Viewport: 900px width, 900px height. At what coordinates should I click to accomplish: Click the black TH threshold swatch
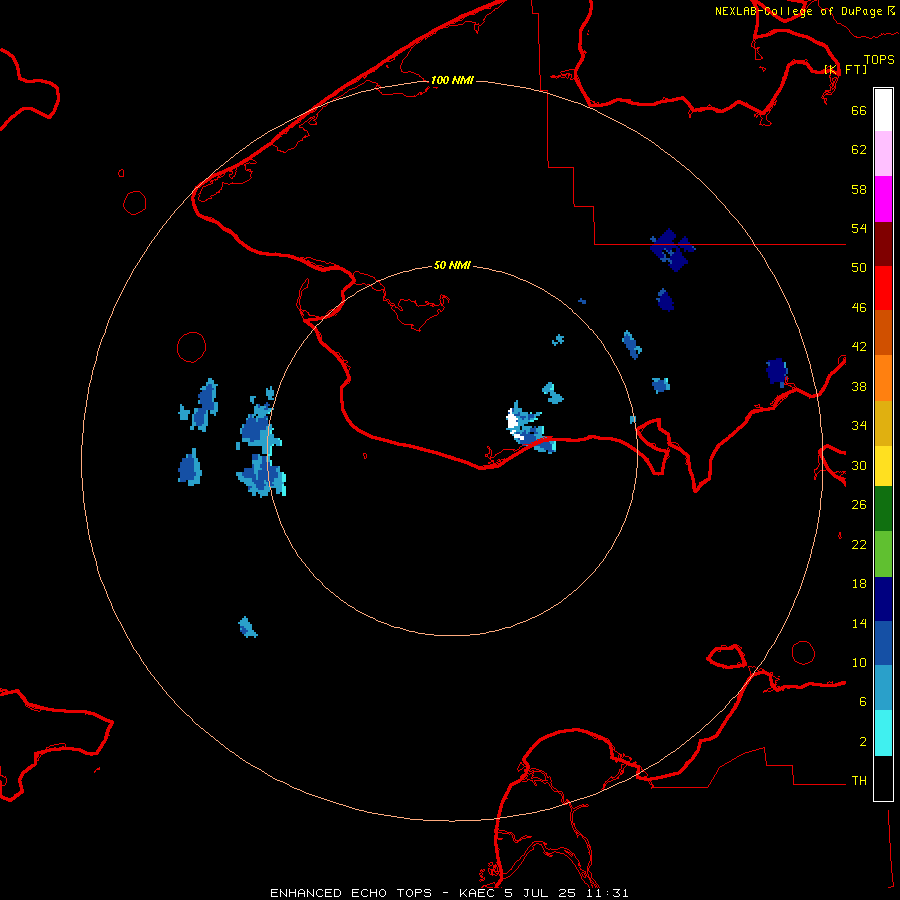point(883,778)
